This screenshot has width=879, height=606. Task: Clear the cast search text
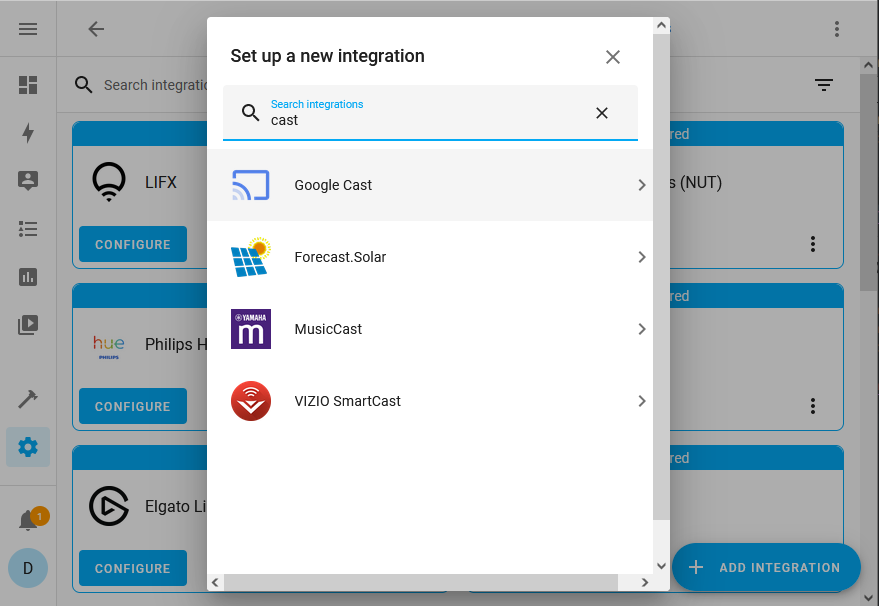[602, 113]
